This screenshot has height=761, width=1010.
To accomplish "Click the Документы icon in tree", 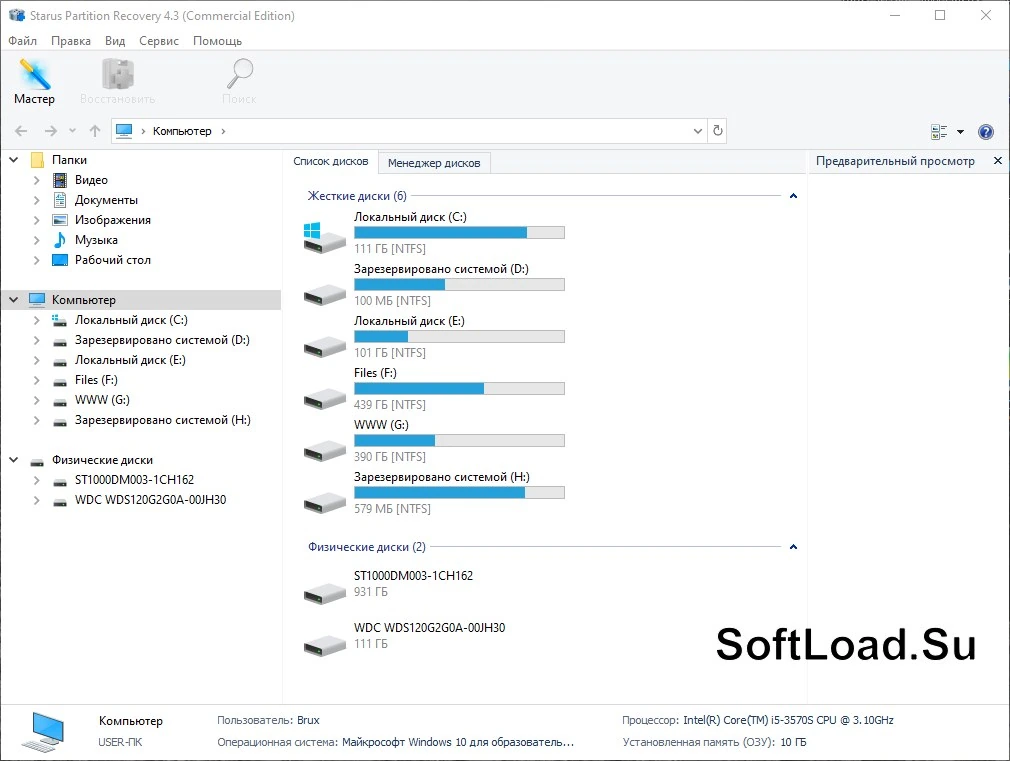I will pos(60,200).
